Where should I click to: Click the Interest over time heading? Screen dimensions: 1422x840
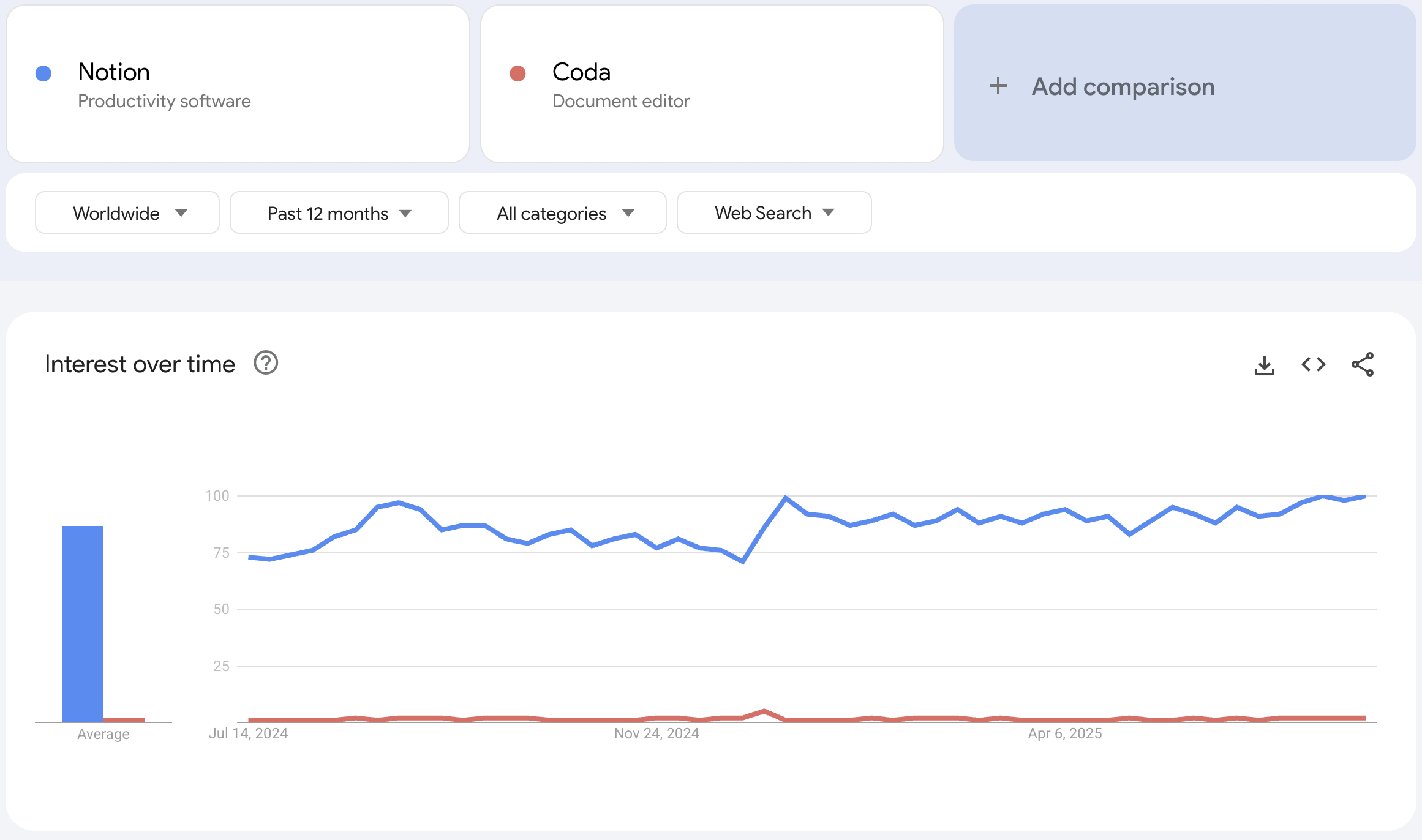140,364
